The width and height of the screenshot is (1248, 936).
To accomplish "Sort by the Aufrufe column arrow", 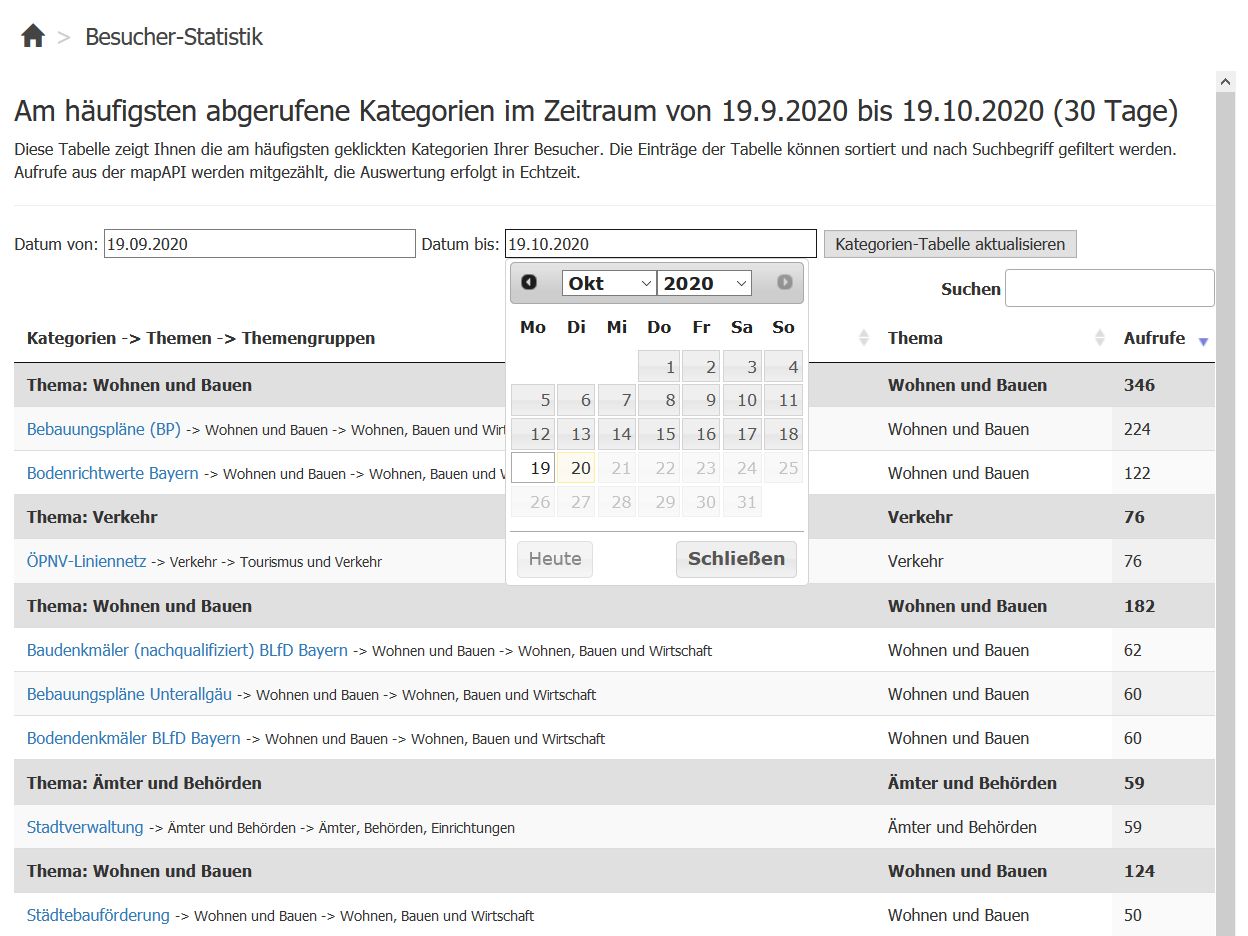I will pos(1203,341).
